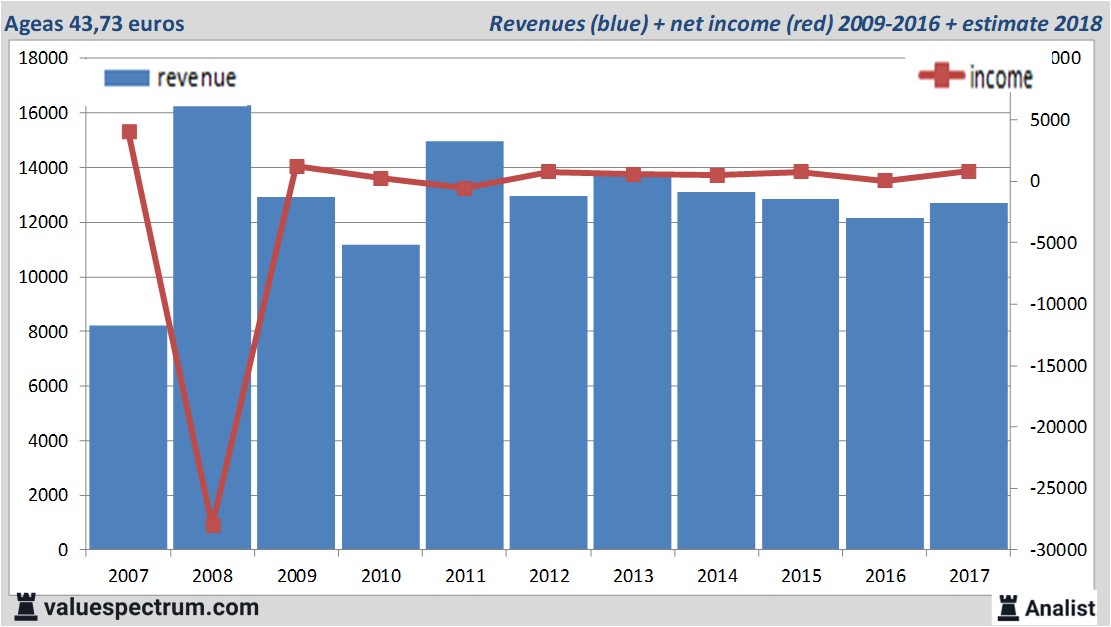Toggle visibility of the 2009 income marker
This screenshot has height=627, width=1111.
coord(296,164)
